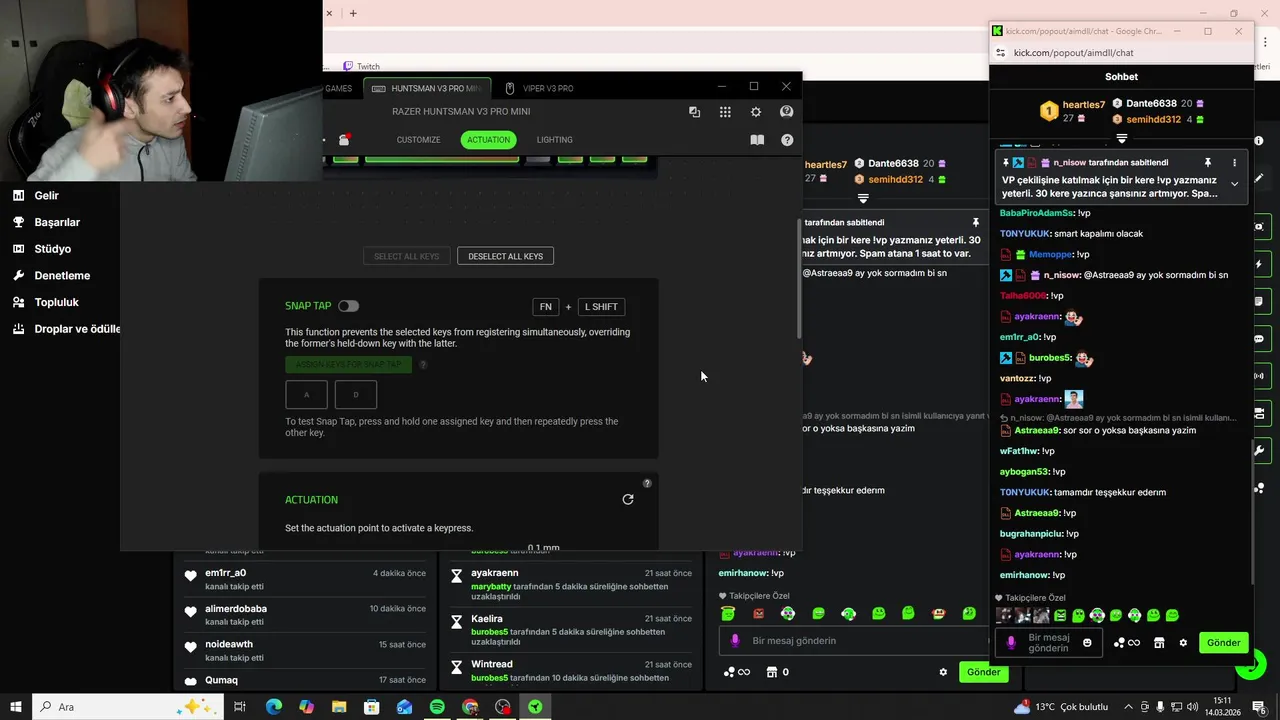Screen dimensions: 1280x720
Task: Open the emoji picker in popout chat
Action: coord(1087,643)
